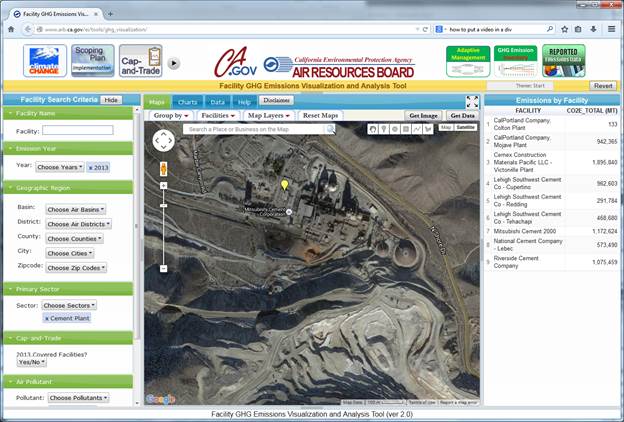Click the Climate Change banner icon
The width and height of the screenshot is (624, 422).
point(44,61)
